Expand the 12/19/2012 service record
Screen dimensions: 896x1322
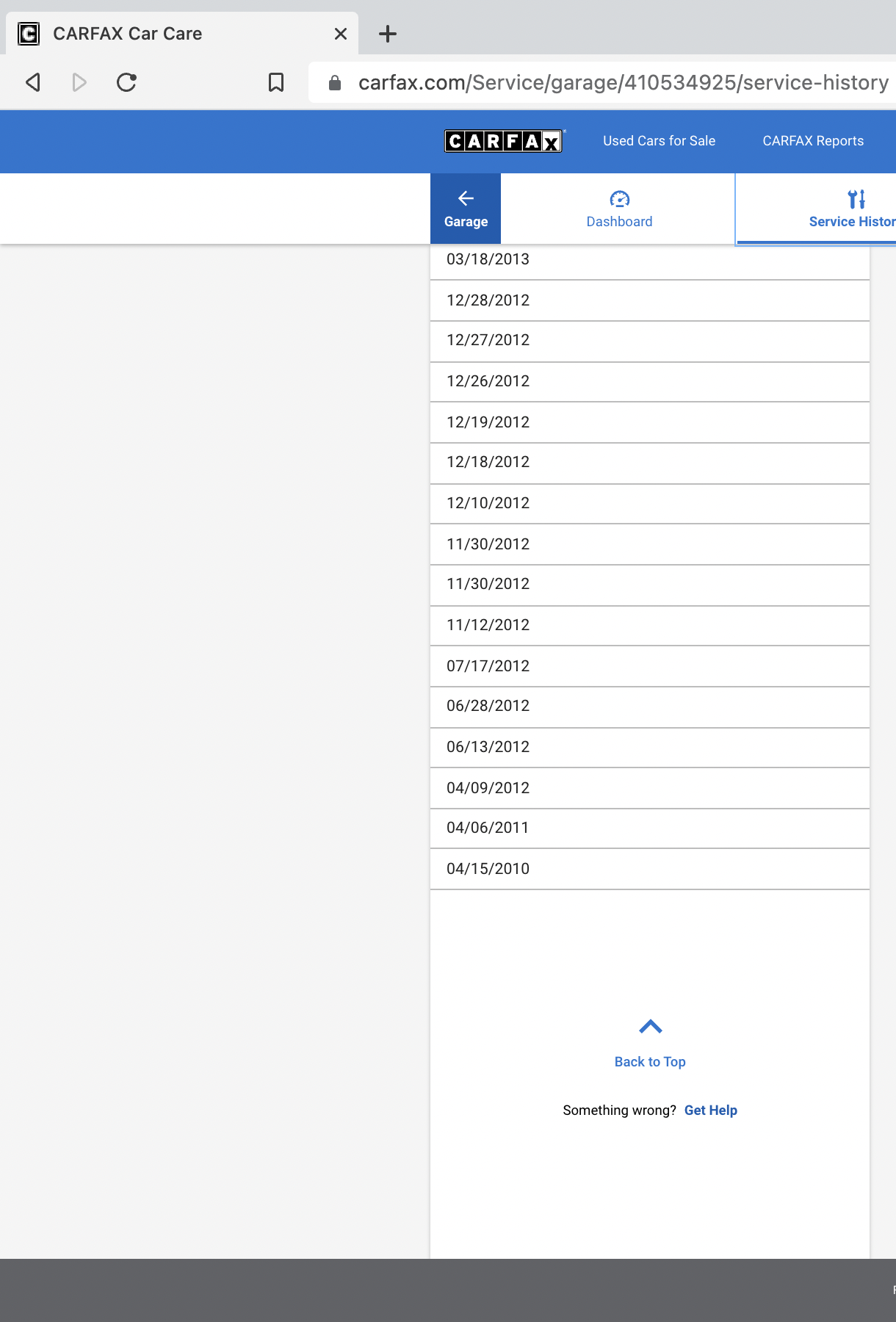tap(650, 422)
